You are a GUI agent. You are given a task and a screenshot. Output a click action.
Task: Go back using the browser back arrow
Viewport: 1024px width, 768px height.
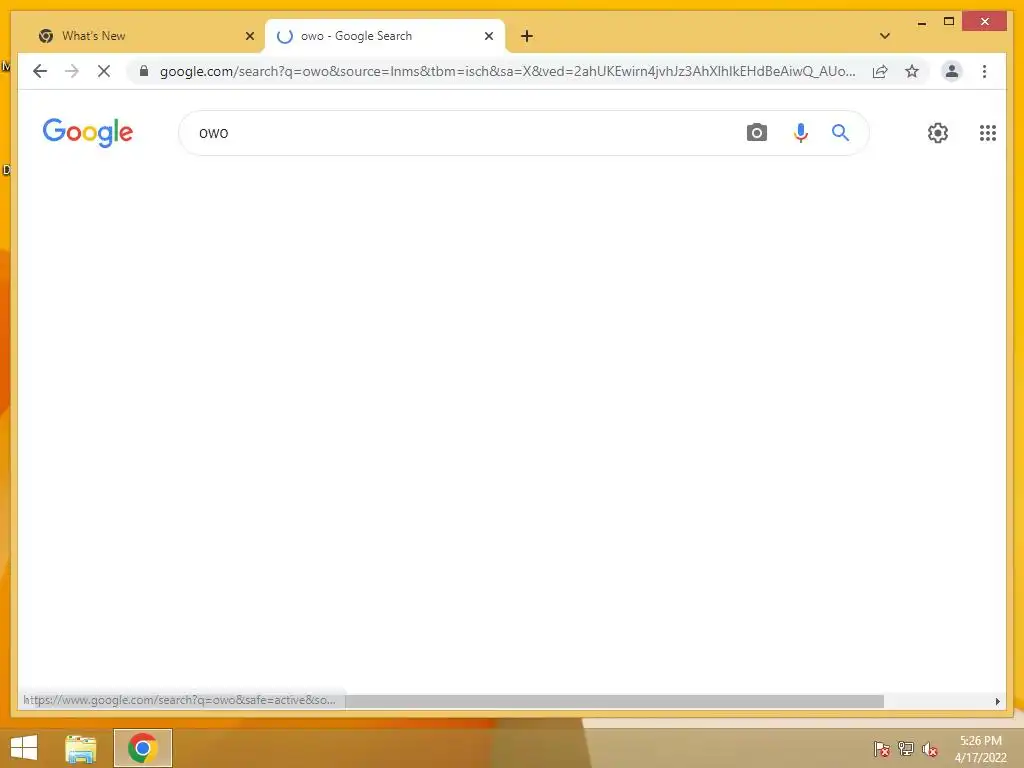coord(40,71)
